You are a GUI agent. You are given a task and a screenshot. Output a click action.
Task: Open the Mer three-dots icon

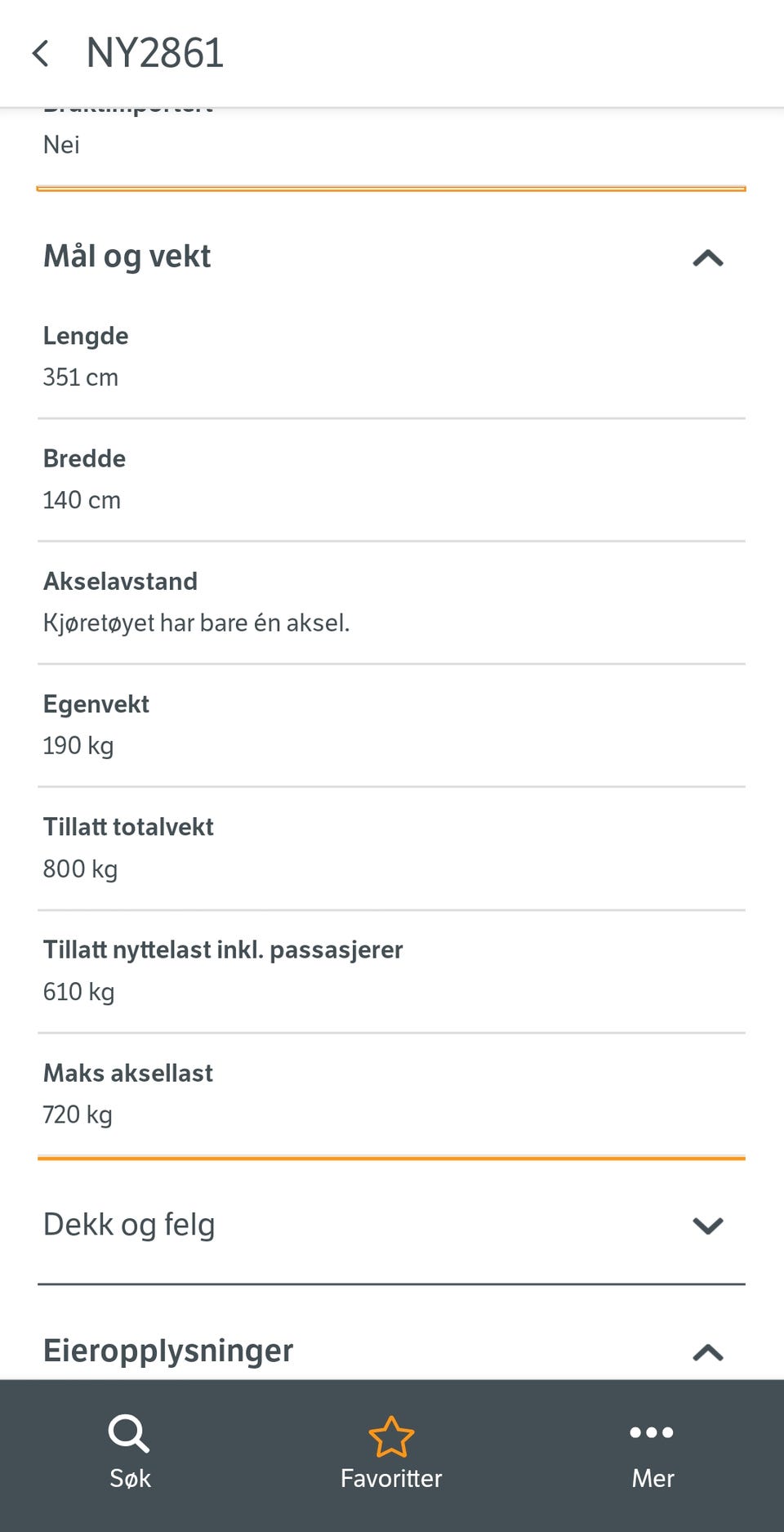coord(652,1432)
